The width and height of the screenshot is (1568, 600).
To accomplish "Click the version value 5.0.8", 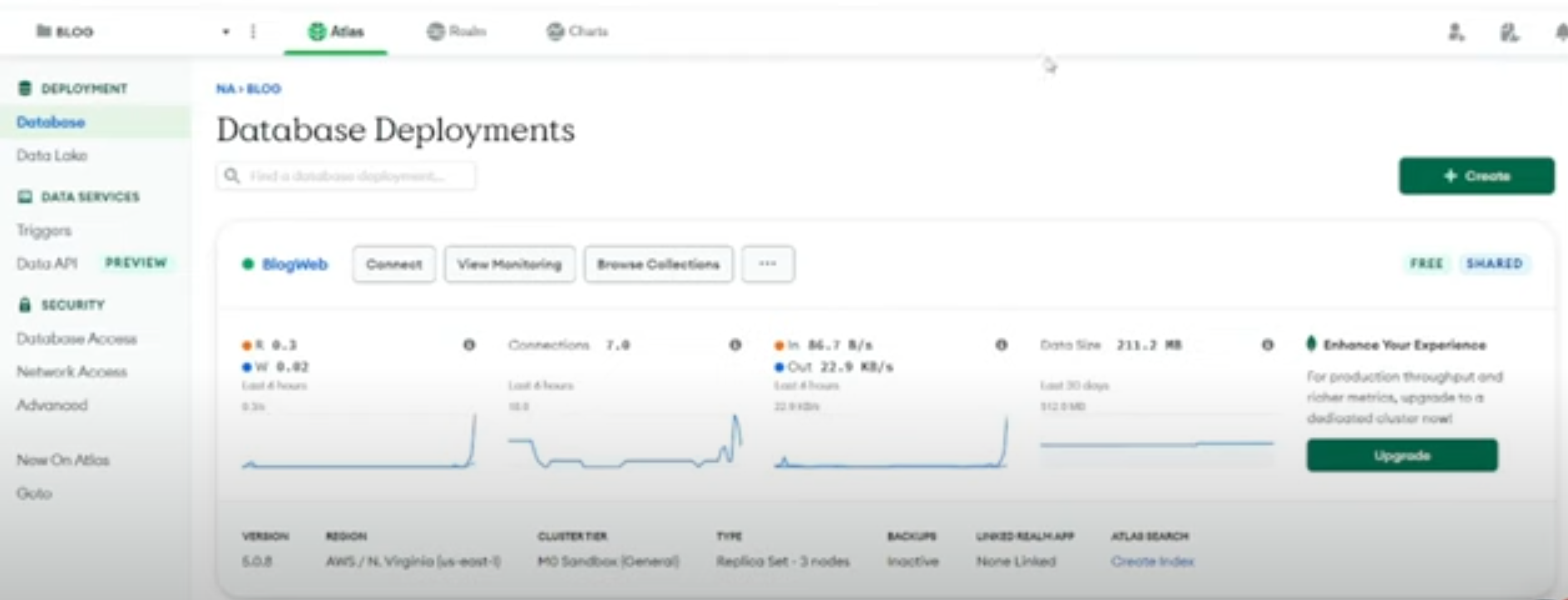I will click(256, 562).
